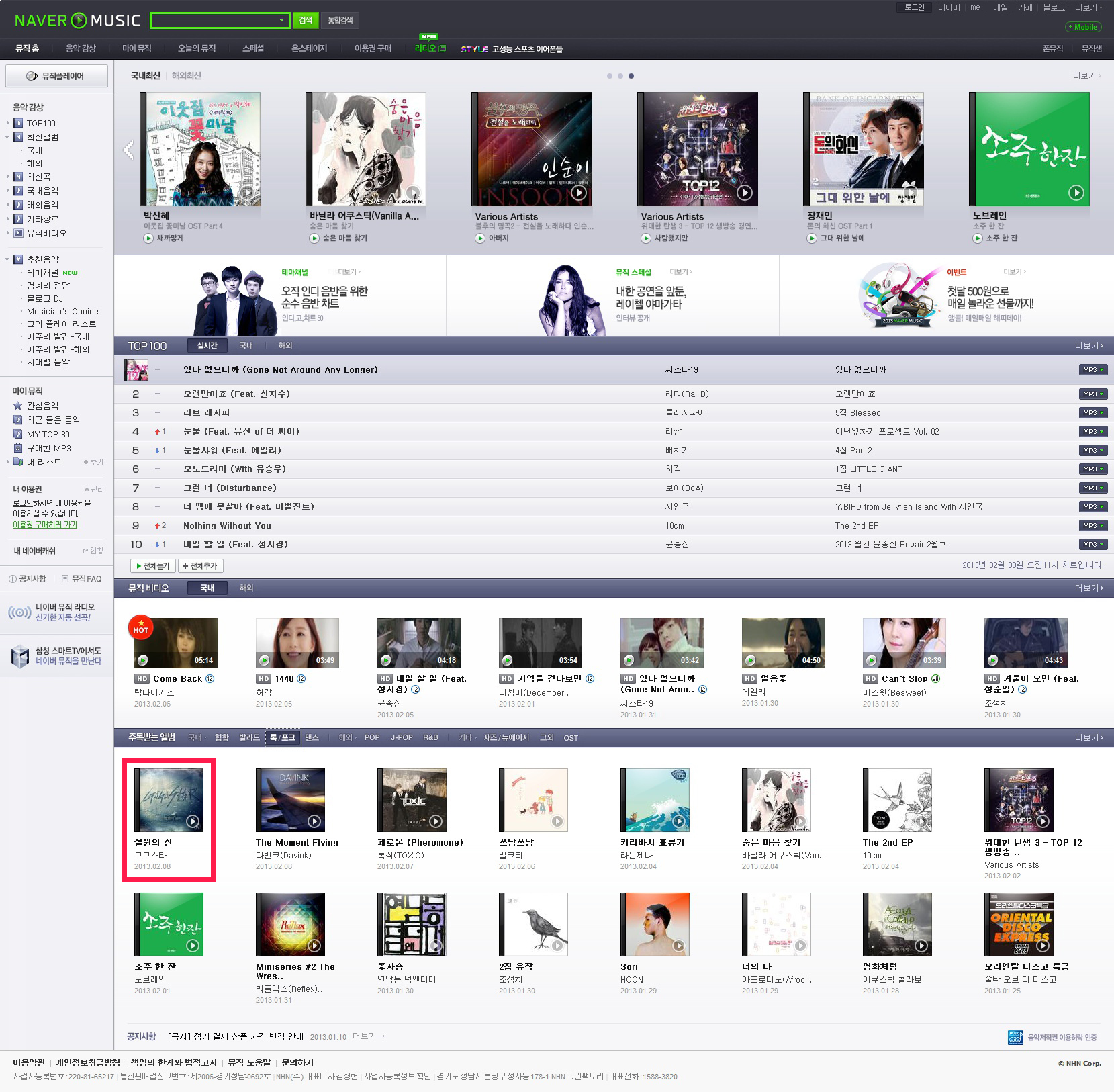1114x1092 pixels.
Task: Play the Come Back music video thumbnail
Action: tap(176, 642)
